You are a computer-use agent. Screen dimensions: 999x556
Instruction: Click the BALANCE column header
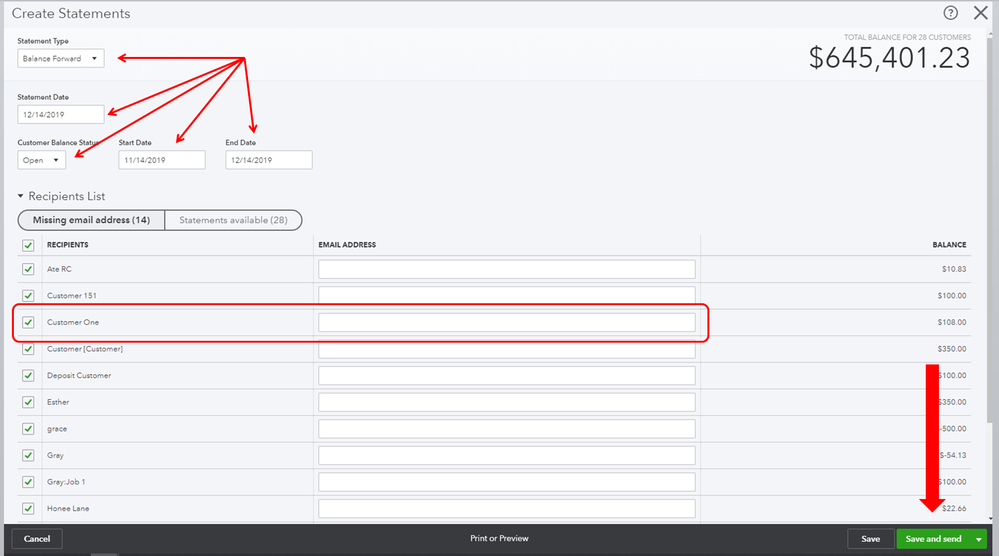point(949,245)
